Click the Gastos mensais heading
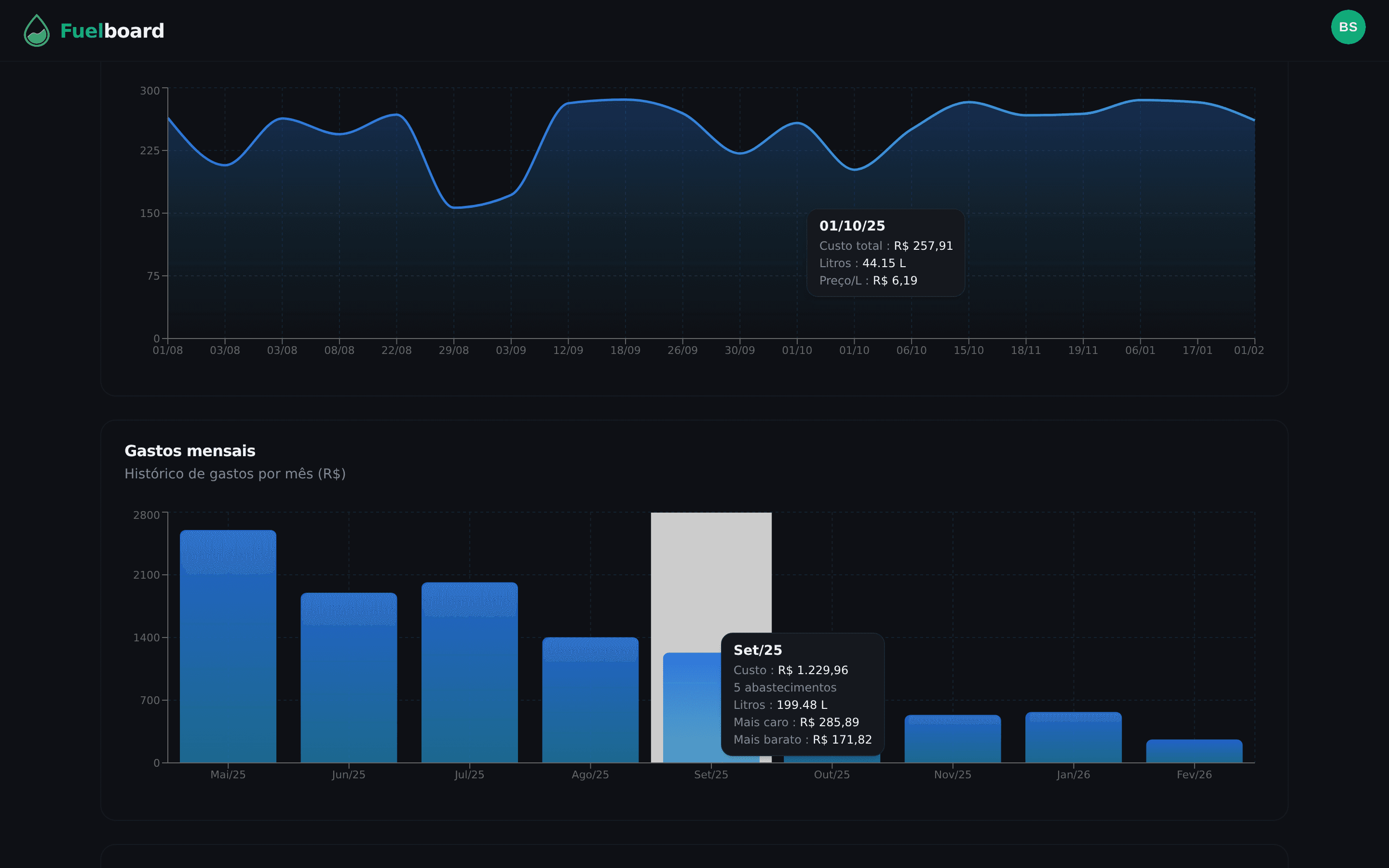This screenshot has height=868, width=1389. click(x=190, y=451)
